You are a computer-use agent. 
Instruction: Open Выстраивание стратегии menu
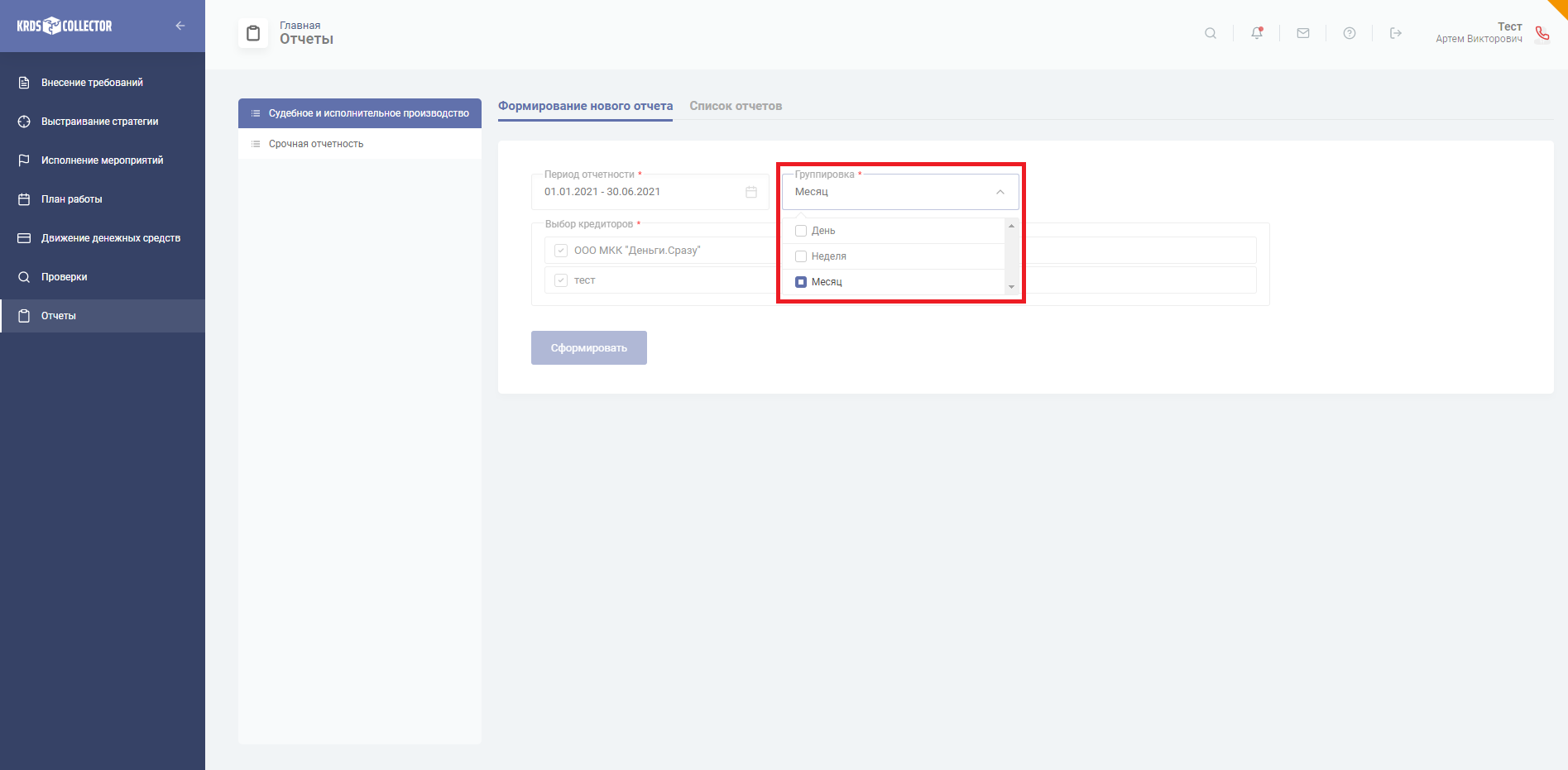point(103,122)
